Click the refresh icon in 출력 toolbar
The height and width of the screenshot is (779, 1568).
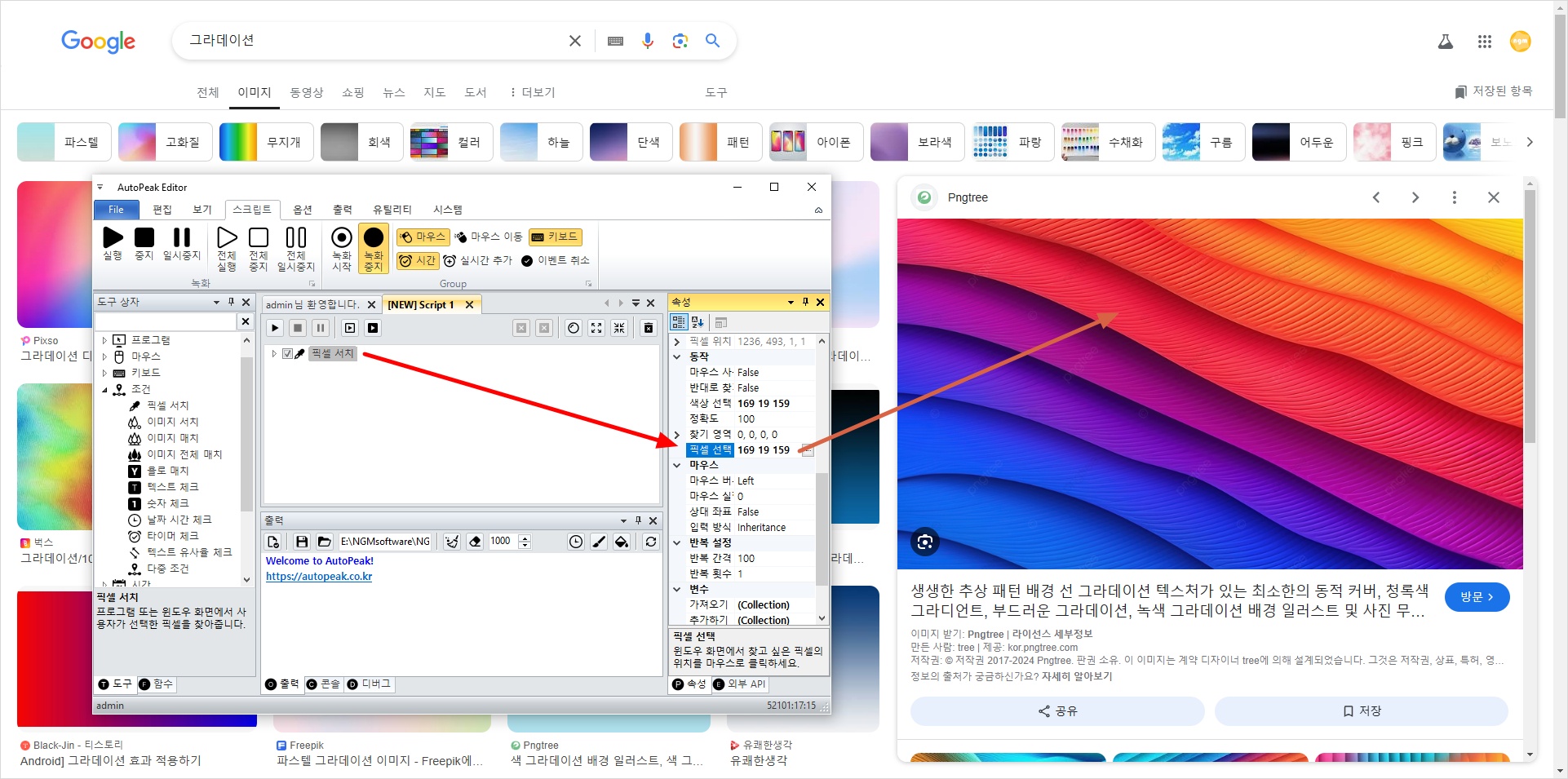651,542
